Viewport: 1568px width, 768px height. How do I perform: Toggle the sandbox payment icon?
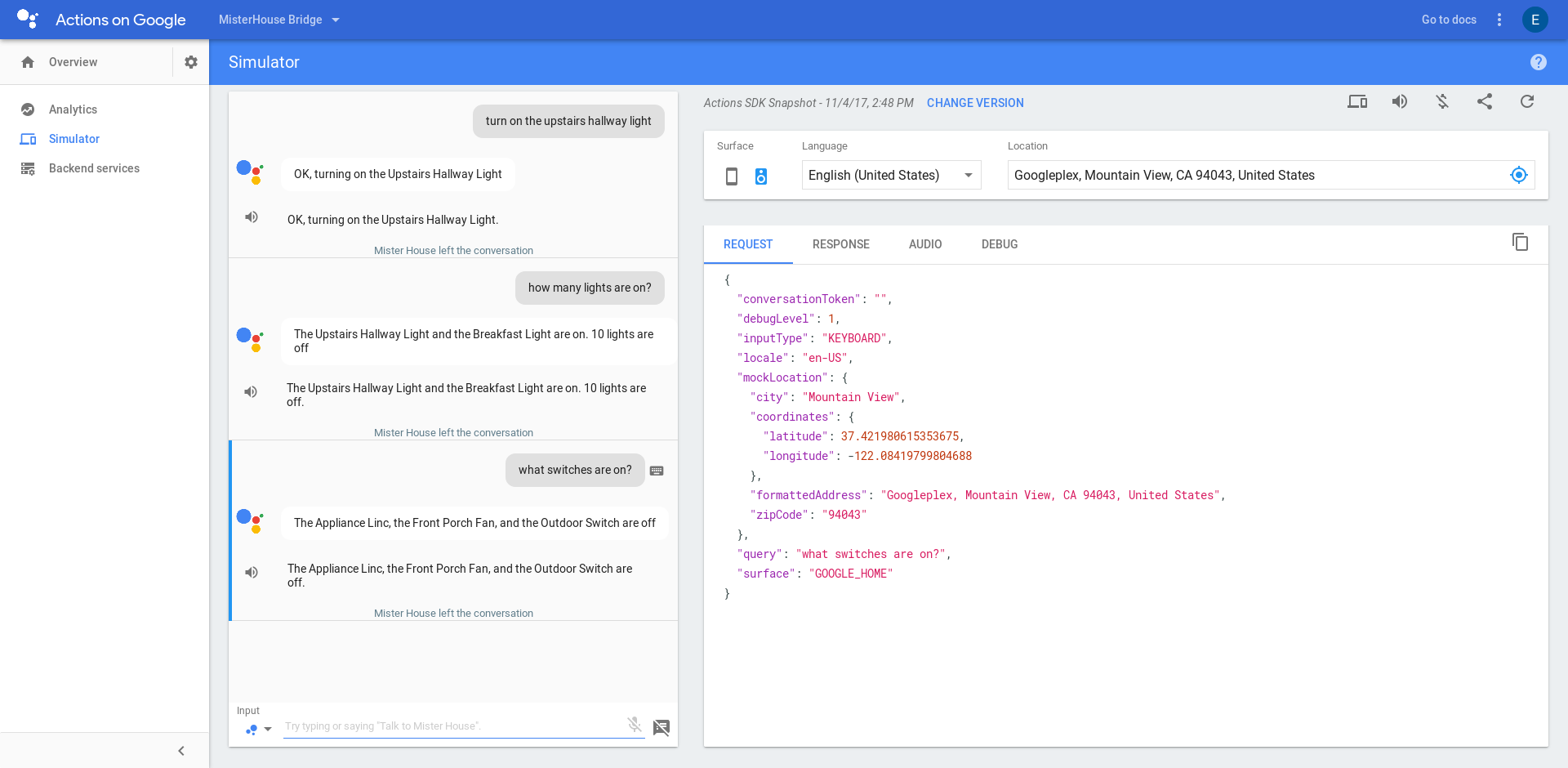1442,101
